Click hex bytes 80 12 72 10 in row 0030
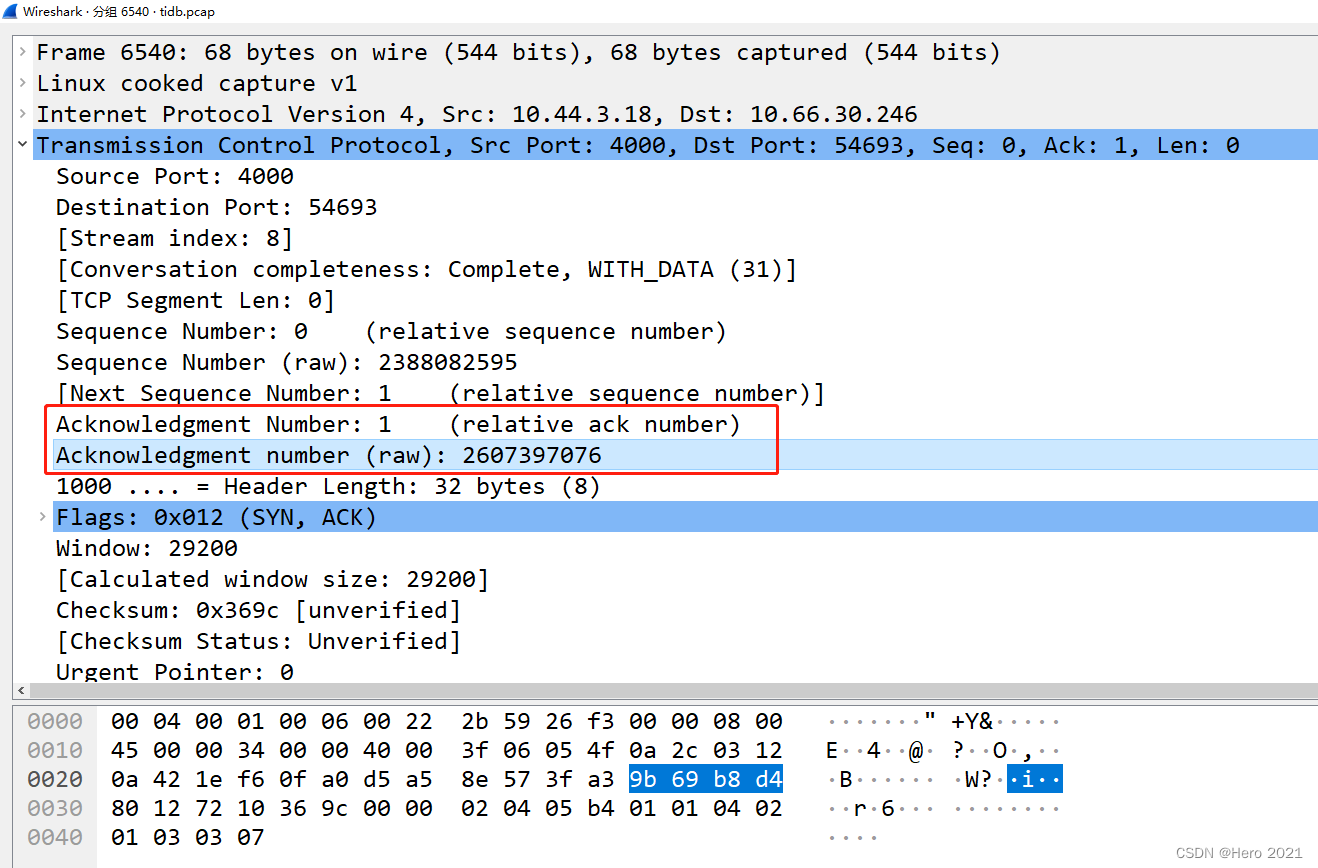The image size is (1318, 868). (x=188, y=808)
